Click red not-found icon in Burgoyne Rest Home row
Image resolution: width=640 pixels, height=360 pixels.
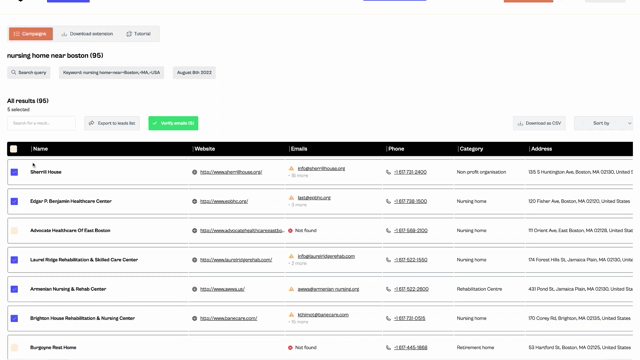(290, 348)
